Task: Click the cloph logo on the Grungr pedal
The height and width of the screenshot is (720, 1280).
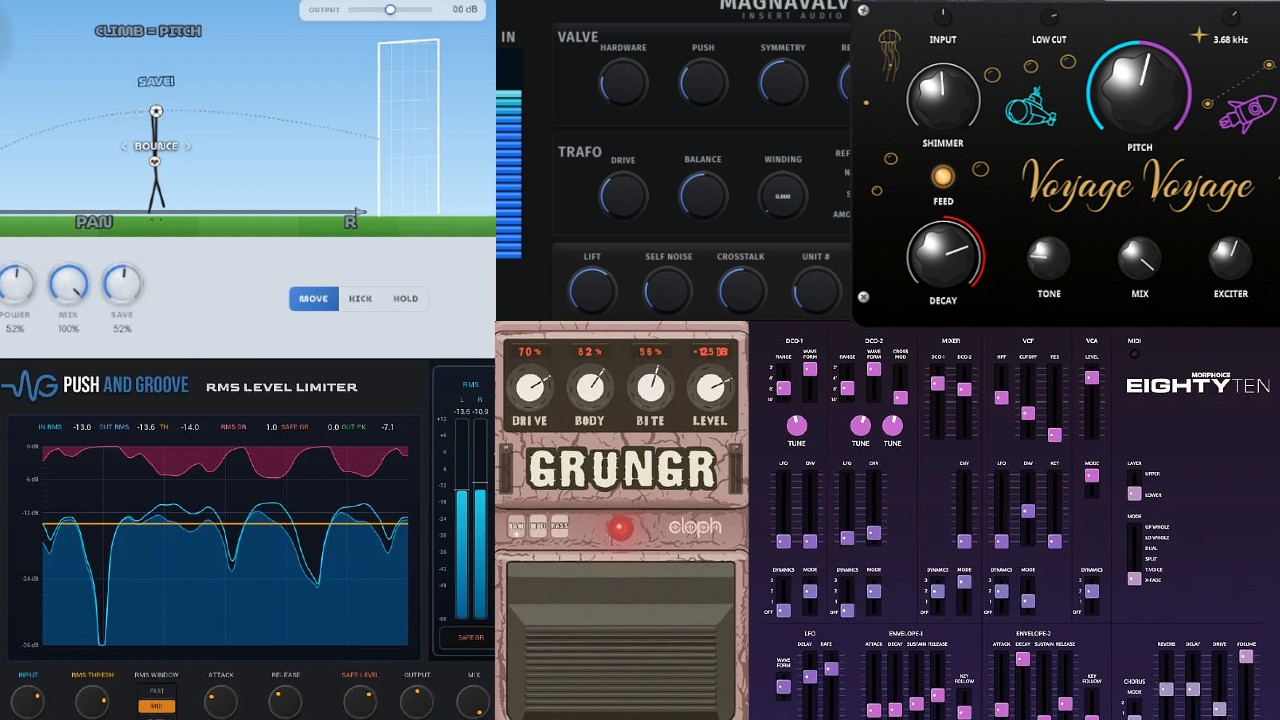Action: pos(694,527)
